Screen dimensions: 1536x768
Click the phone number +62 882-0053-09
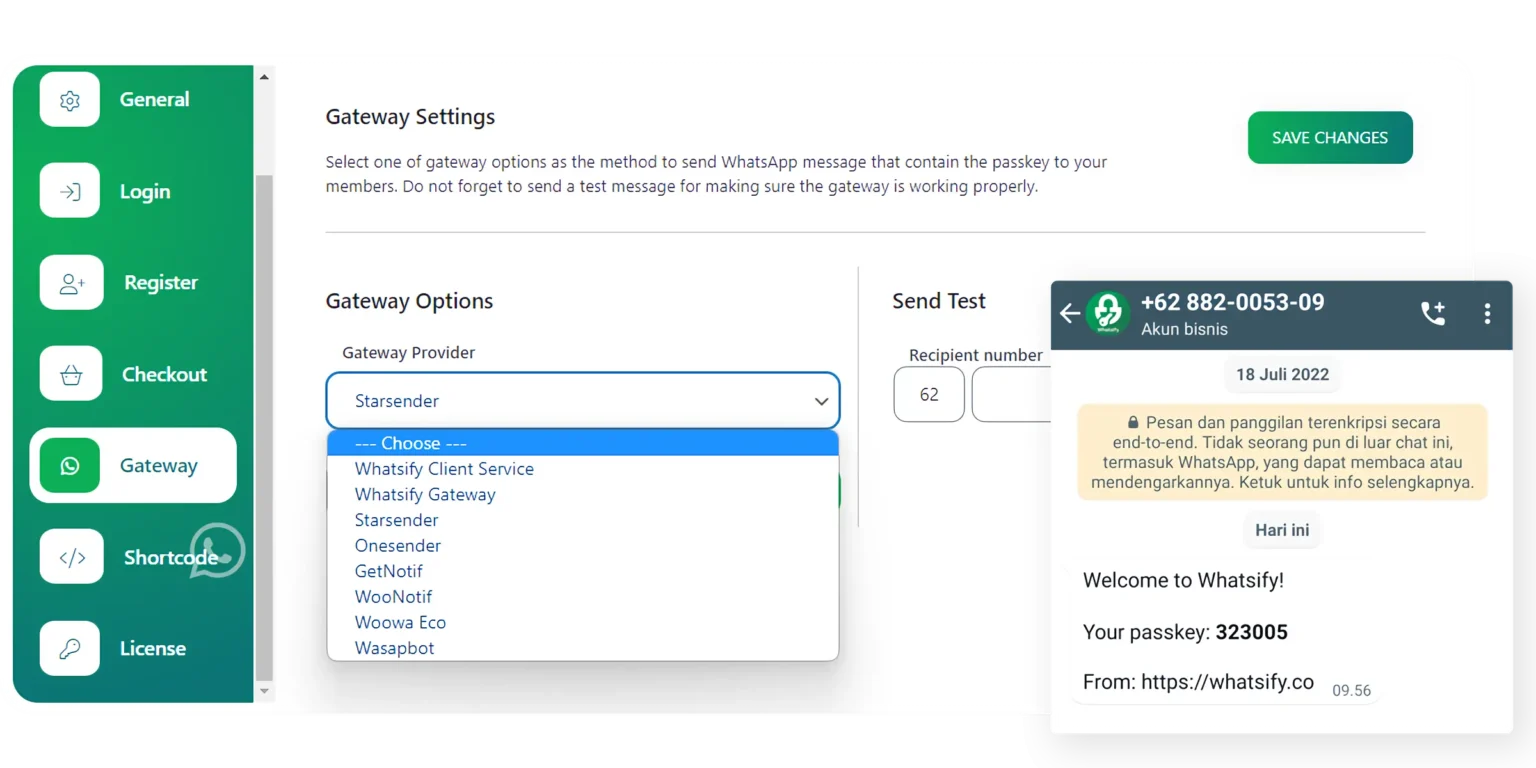click(x=1232, y=303)
